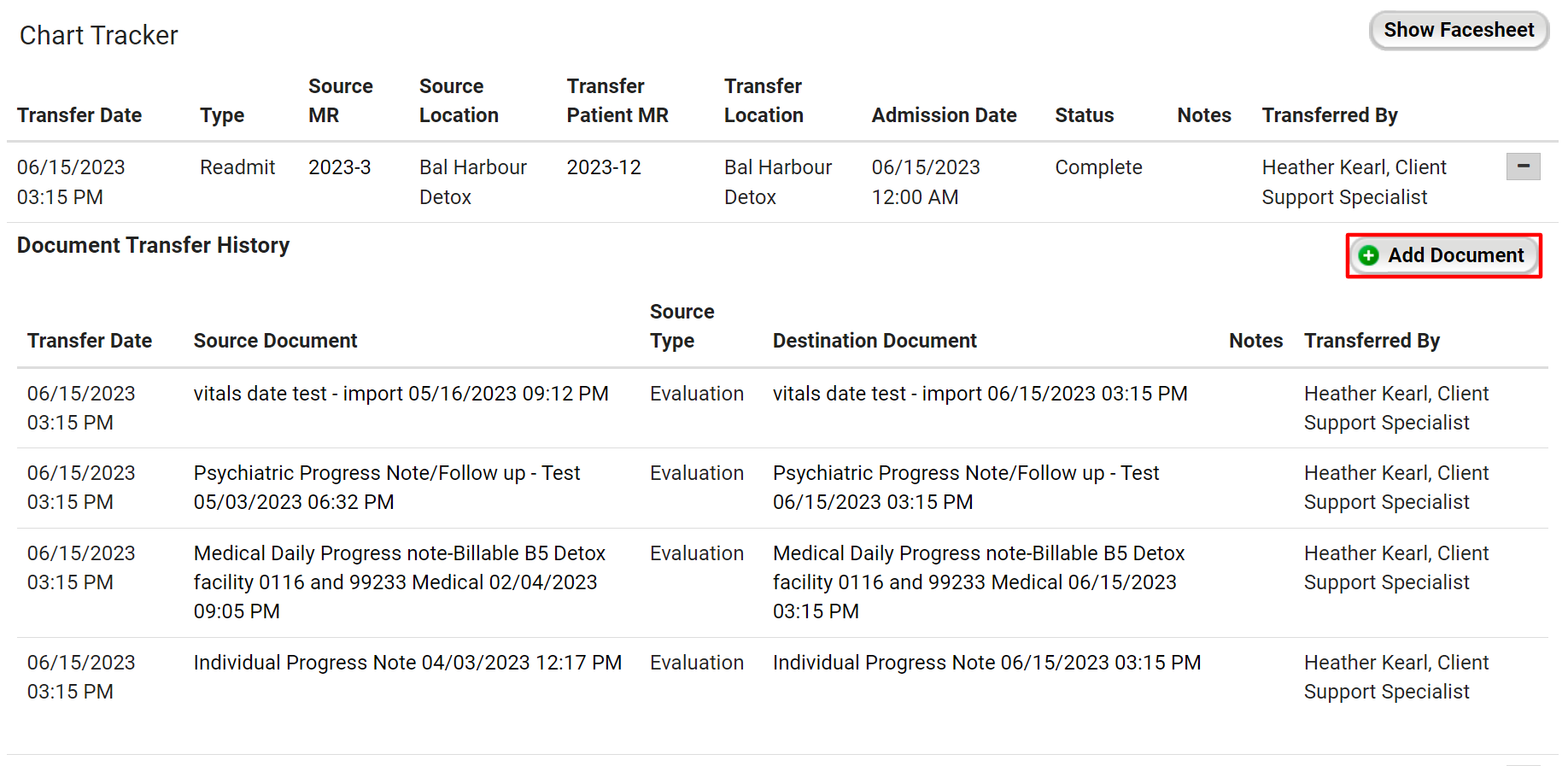
Task: Open Psychiatric Progress Note destination document 06/15/2023
Action: 965,487
